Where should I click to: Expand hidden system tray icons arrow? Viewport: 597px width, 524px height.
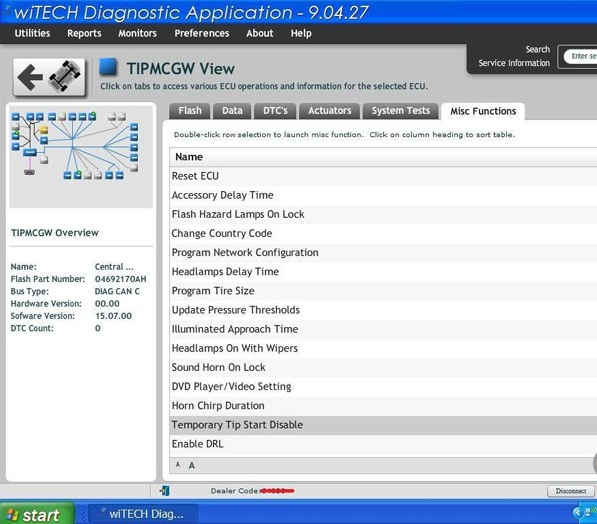point(578,513)
